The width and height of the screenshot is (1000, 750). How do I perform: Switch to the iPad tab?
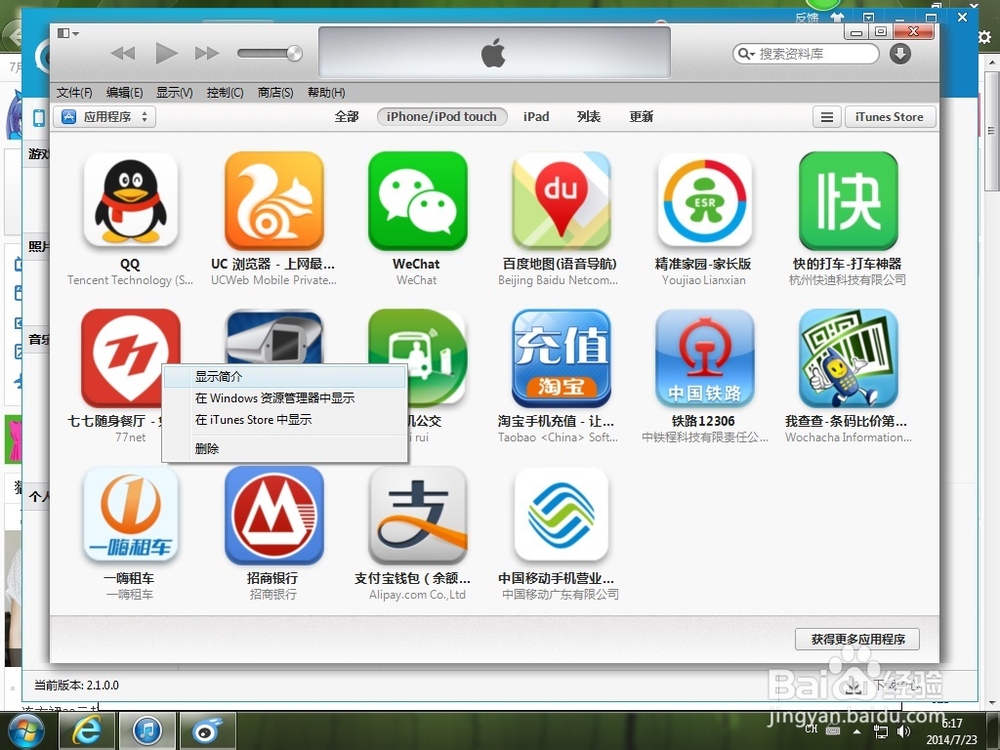tap(536, 116)
